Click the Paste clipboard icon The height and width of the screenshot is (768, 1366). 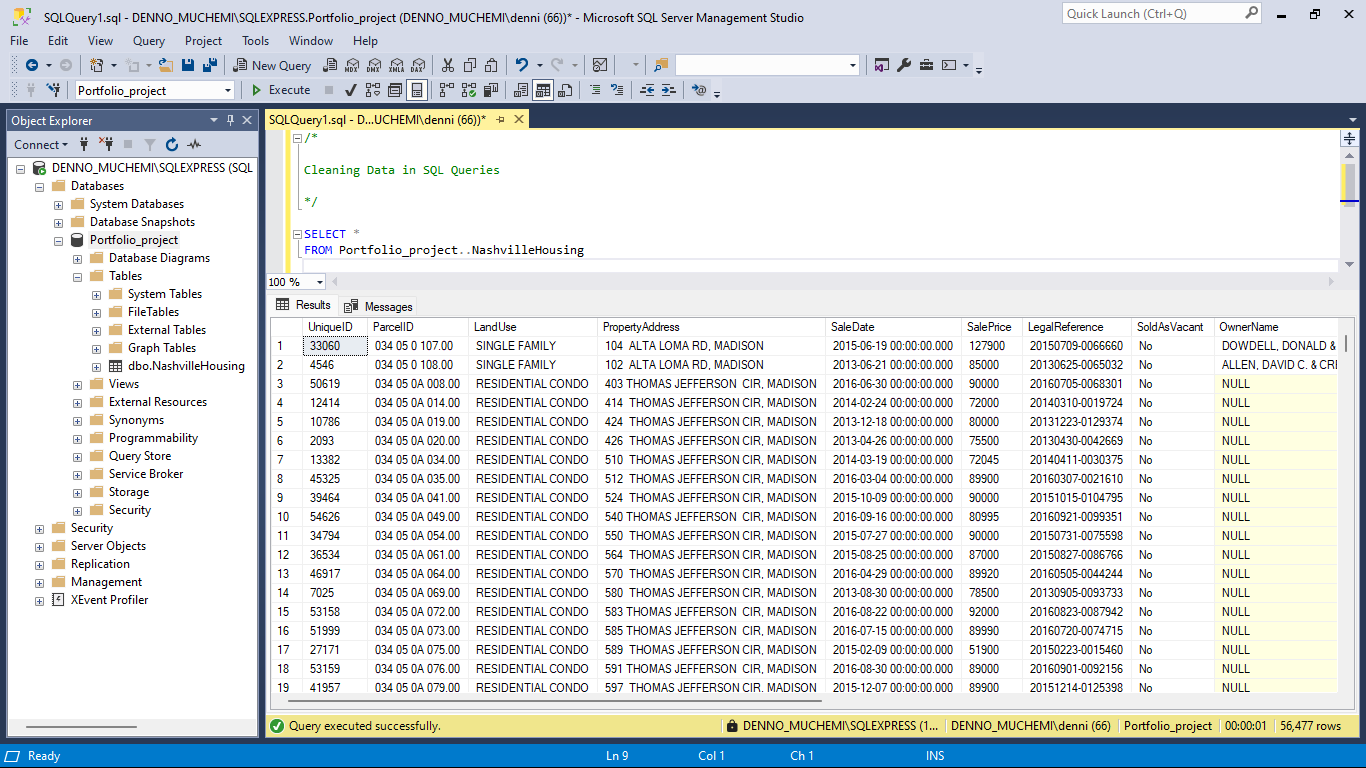pyautogui.click(x=491, y=65)
